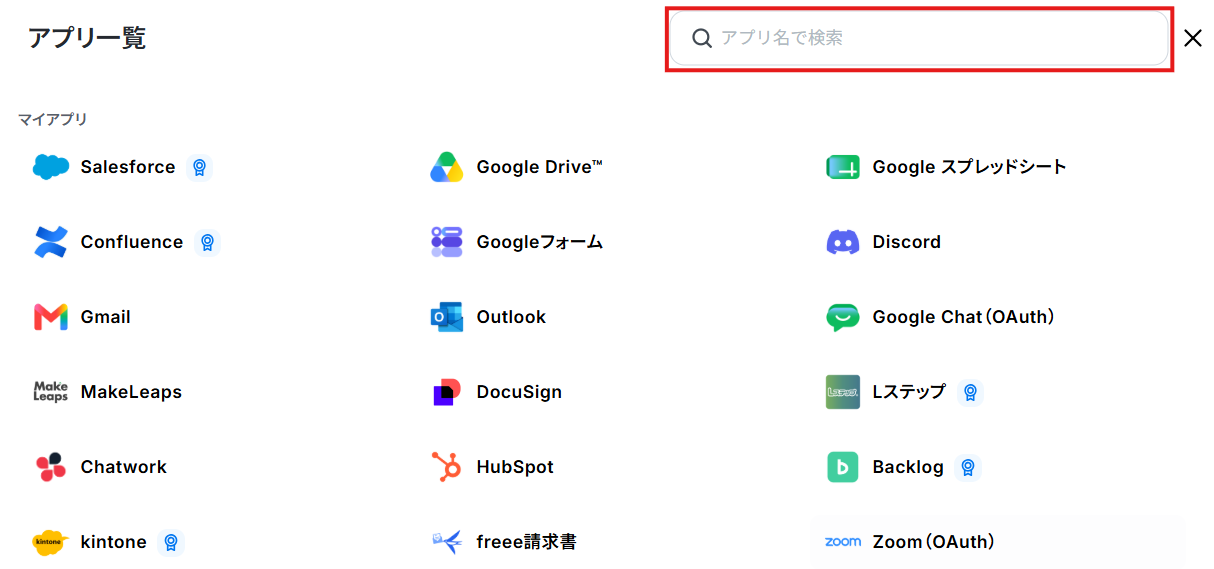Viewport: 1214px width, 569px height.
Task: Click the マイアプリ section heading
Action: pos(53,119)
